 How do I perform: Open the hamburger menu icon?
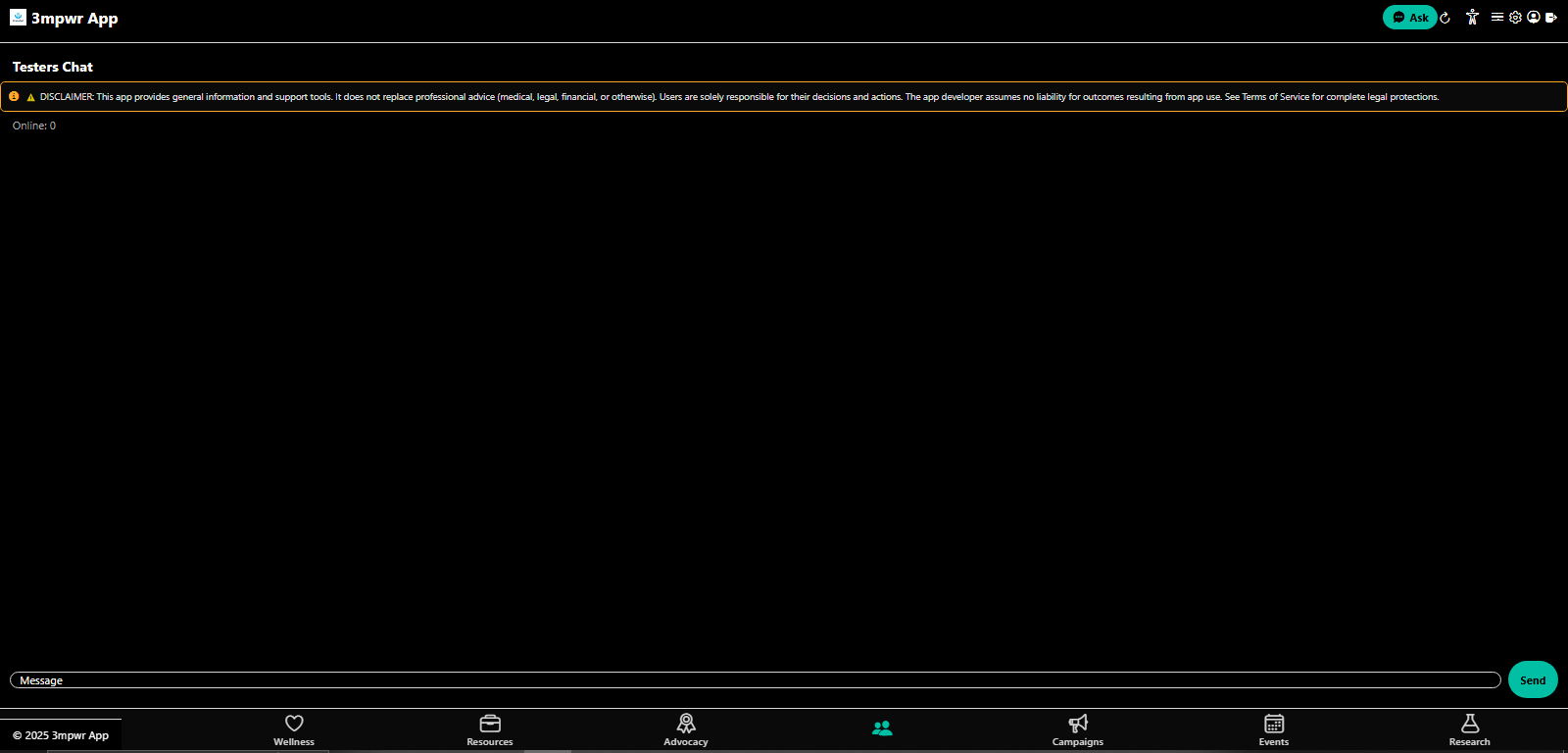pyautogui.click(x=1497, y=17)
